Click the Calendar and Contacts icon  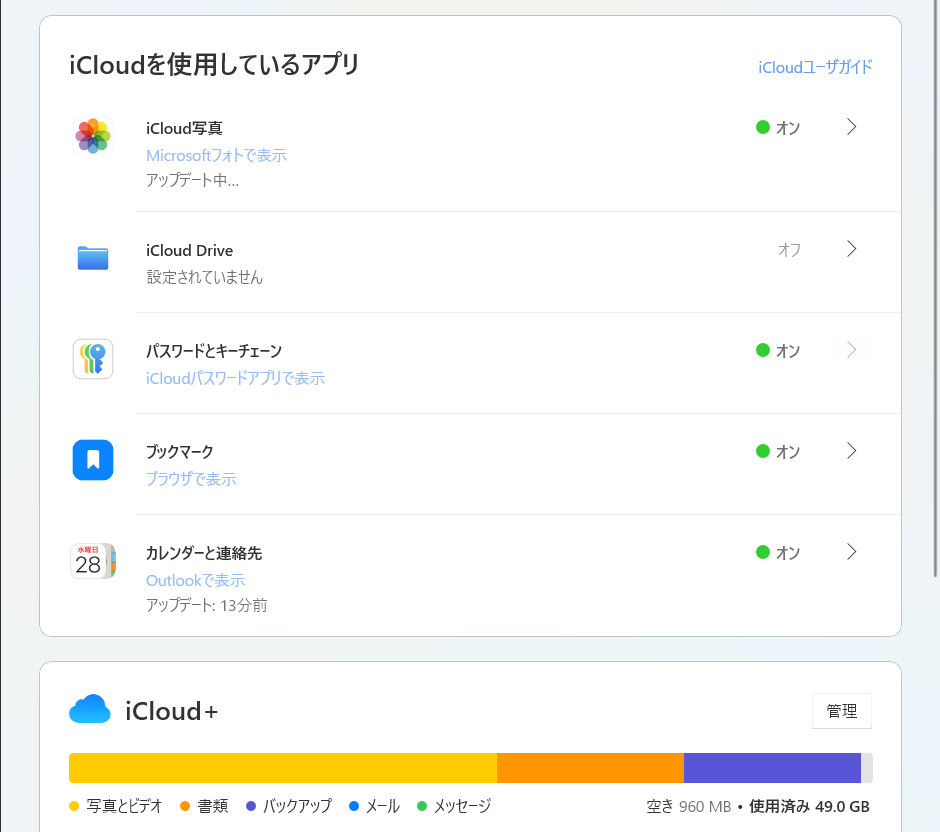[x=93, y=562]
